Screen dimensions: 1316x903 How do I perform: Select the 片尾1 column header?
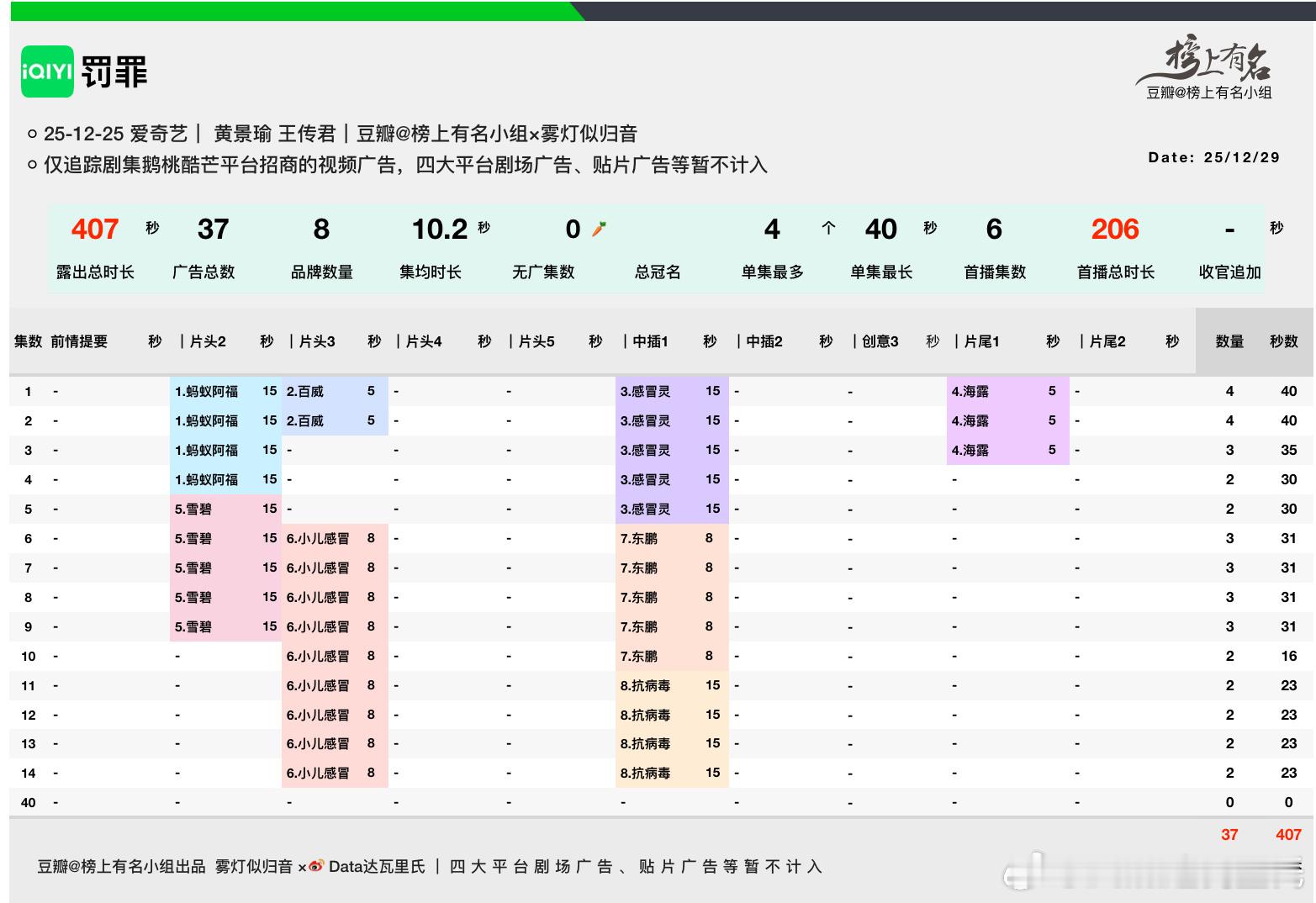pos(981,341)
